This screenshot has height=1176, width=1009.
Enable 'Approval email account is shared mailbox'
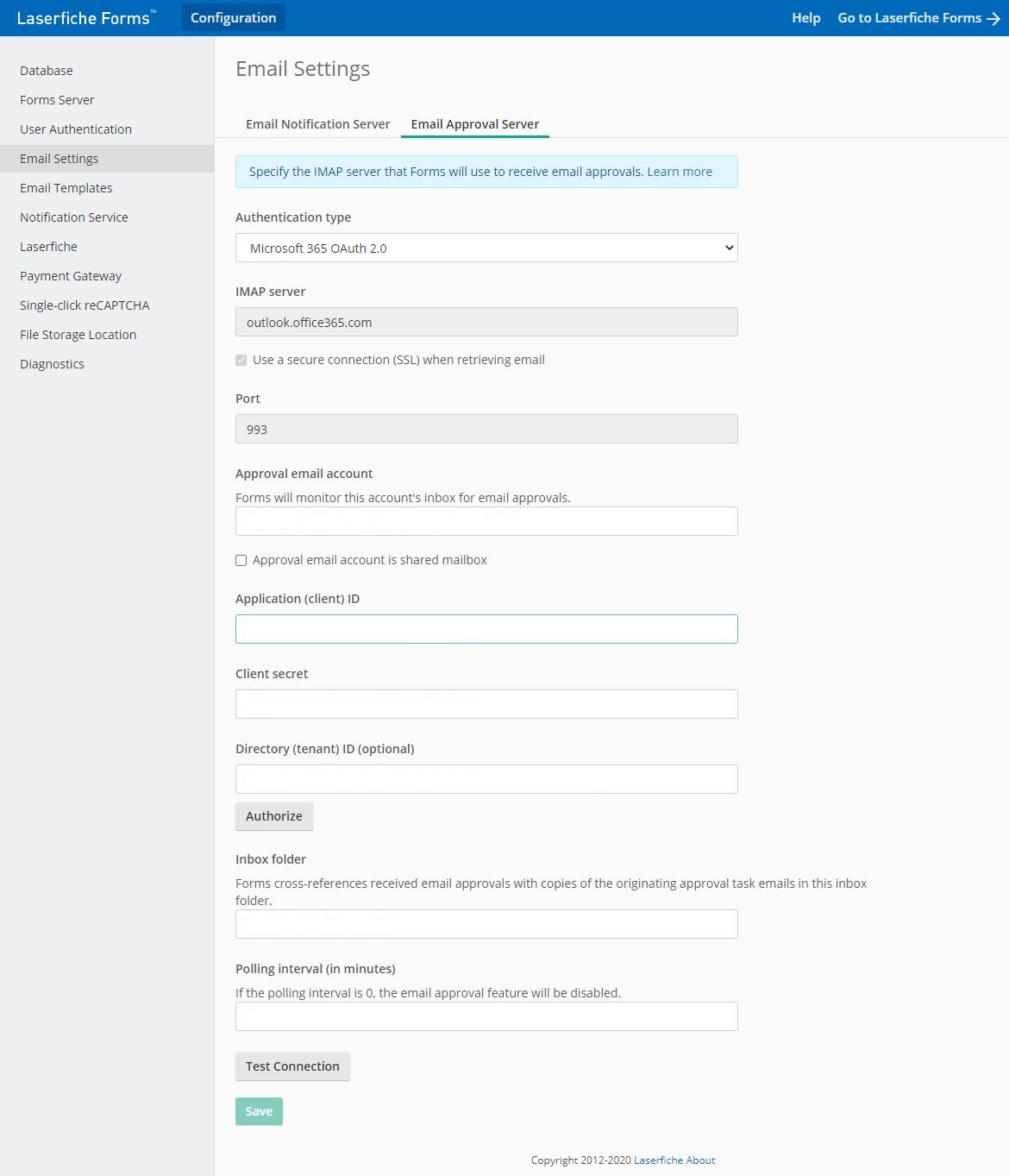point(241,560)
